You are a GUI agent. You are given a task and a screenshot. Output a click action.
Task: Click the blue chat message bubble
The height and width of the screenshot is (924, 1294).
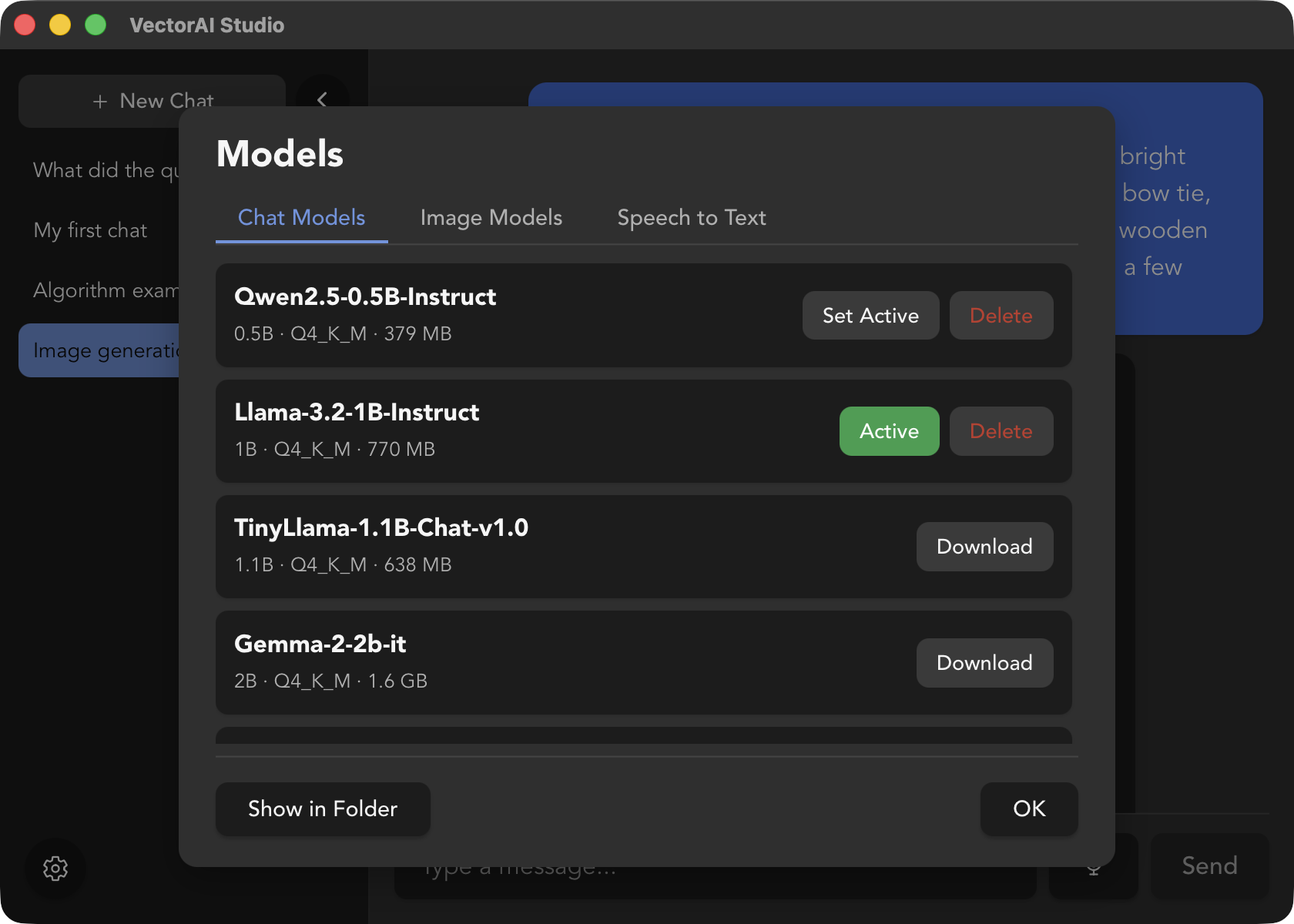[1188, 208]
